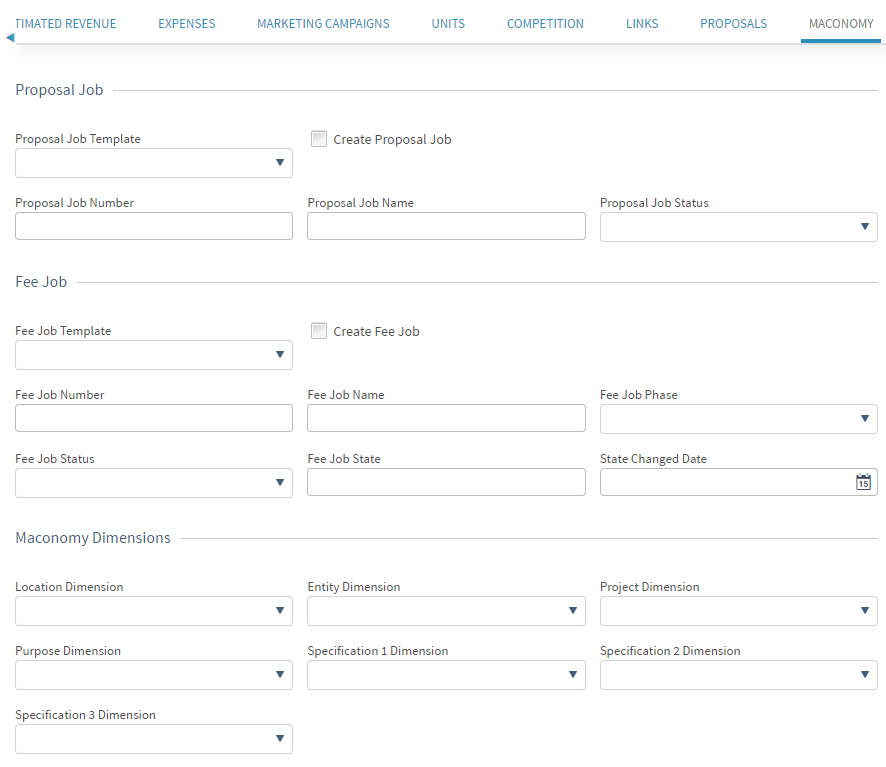Image resolution: width=886 pixels, height=767 pixels.
Task: Open the Competition tab
Action: pos(545,24)
